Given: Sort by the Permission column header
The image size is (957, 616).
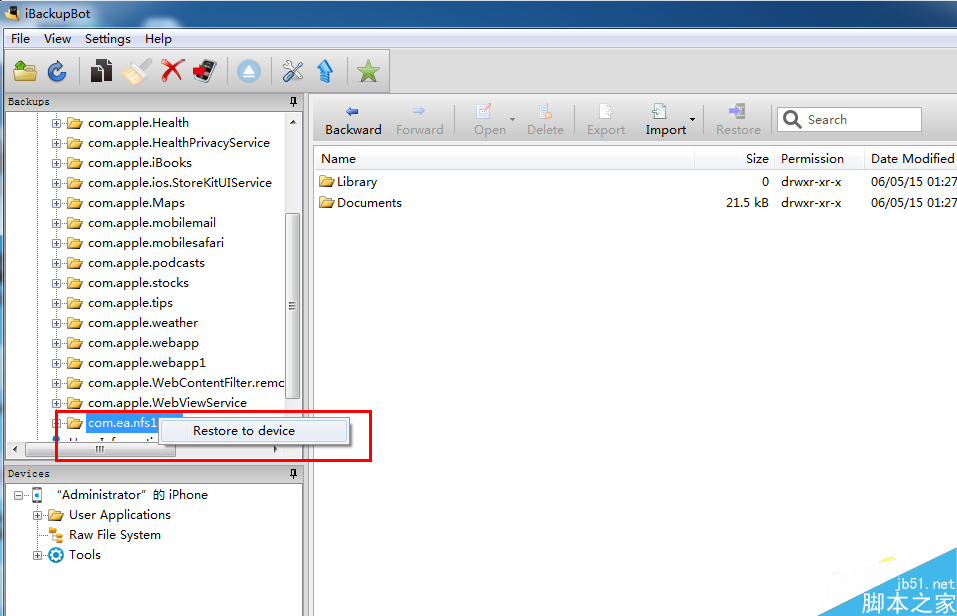Looking at the screenshot, I should [x=820, y=159].
